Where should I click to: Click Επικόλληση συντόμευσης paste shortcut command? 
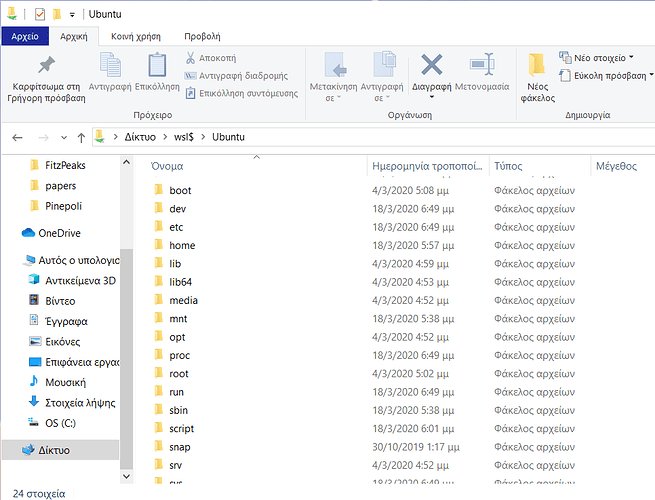(241, 93)
